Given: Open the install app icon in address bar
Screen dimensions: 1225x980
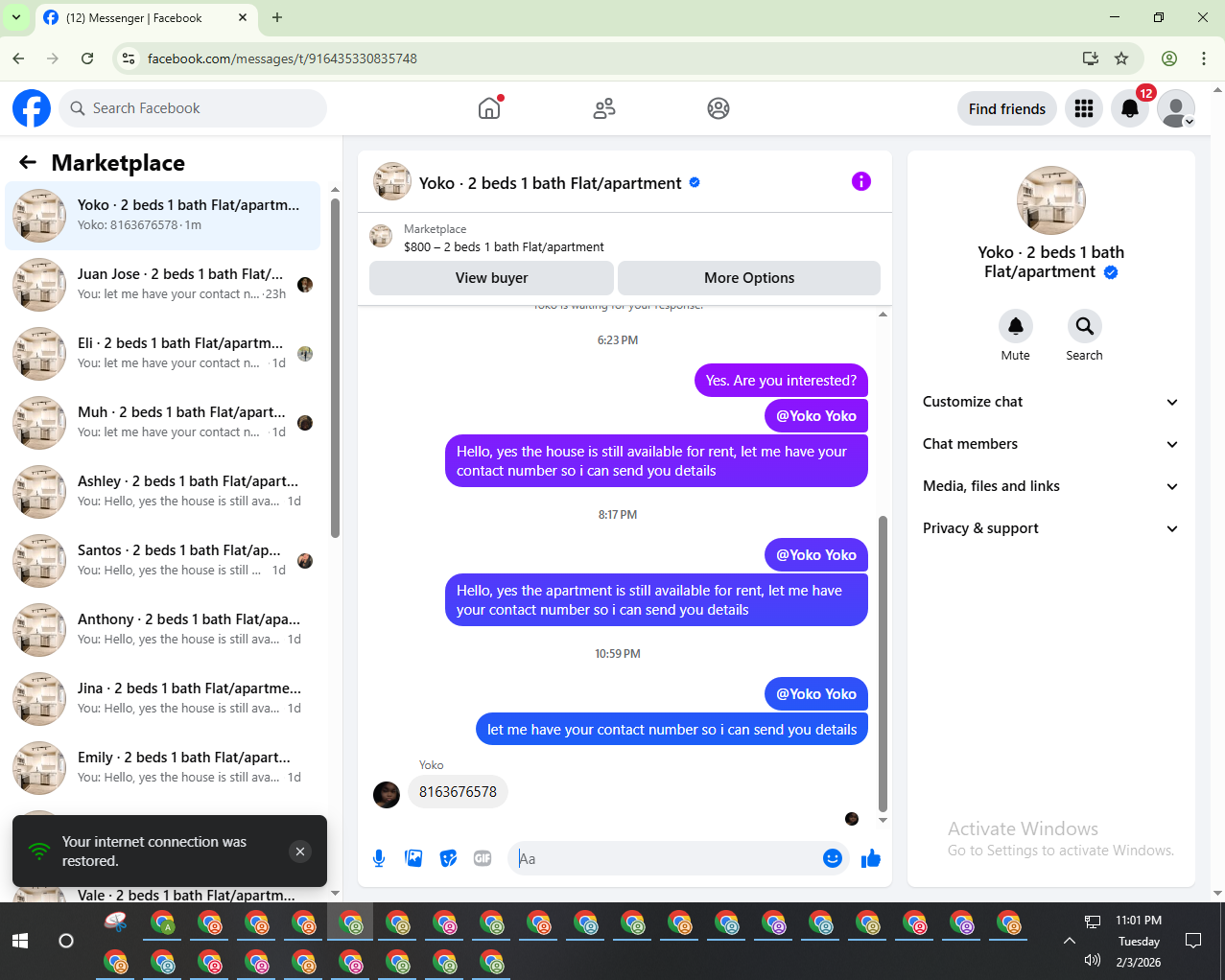Looking at the screenshot, I should pos(1091,58).
